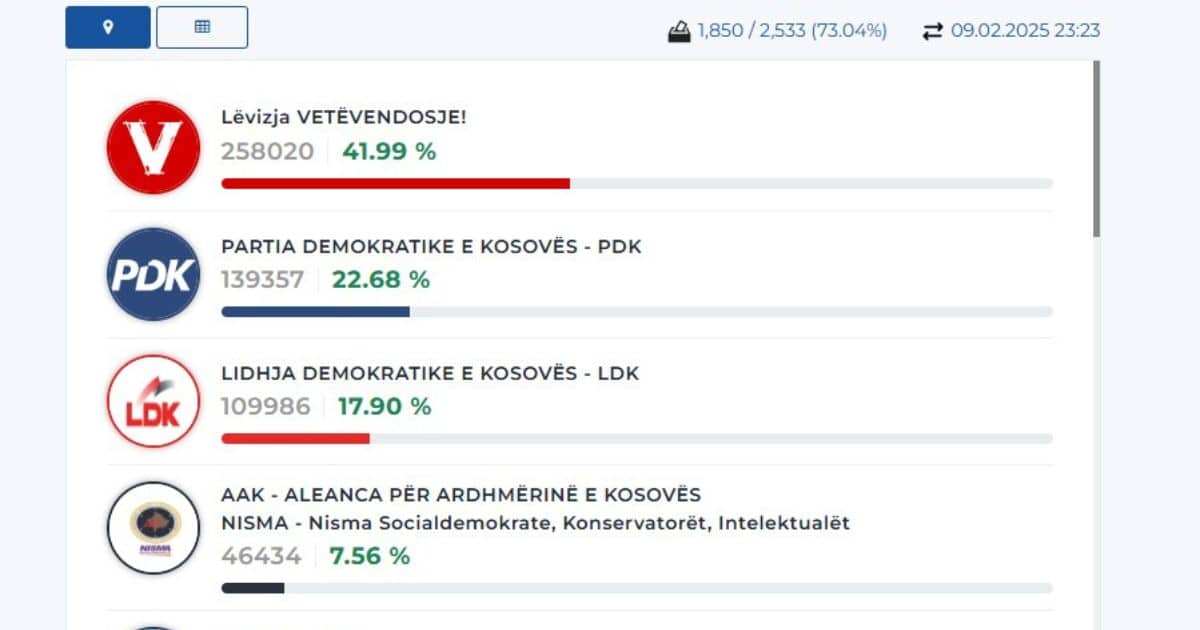Click the blue PDK progress bar
The width and height of the screenshot is (1200, 630).
315,311
